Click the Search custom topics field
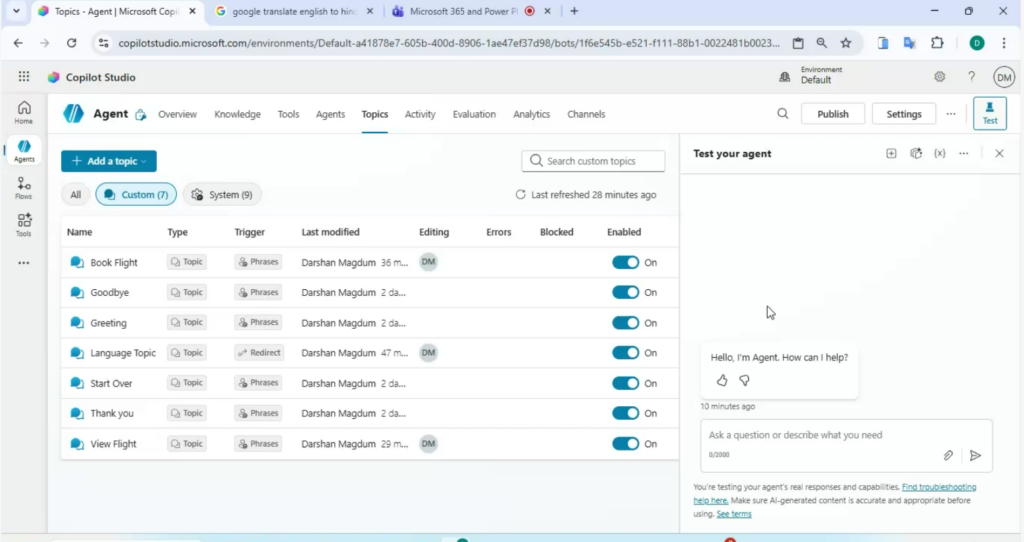 pos(594,161)
